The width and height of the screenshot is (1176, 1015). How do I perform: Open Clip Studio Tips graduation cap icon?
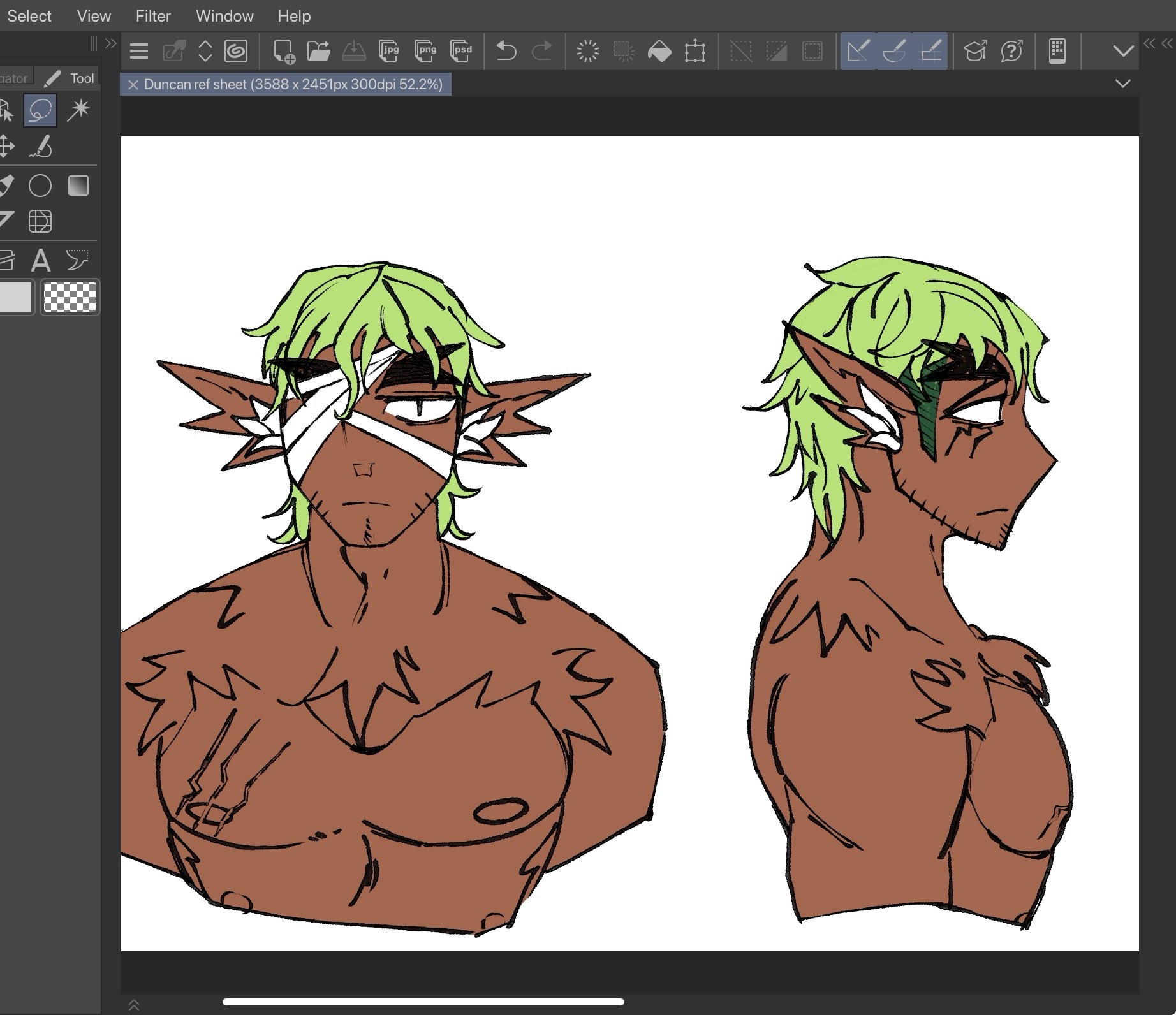pos(976,51)
